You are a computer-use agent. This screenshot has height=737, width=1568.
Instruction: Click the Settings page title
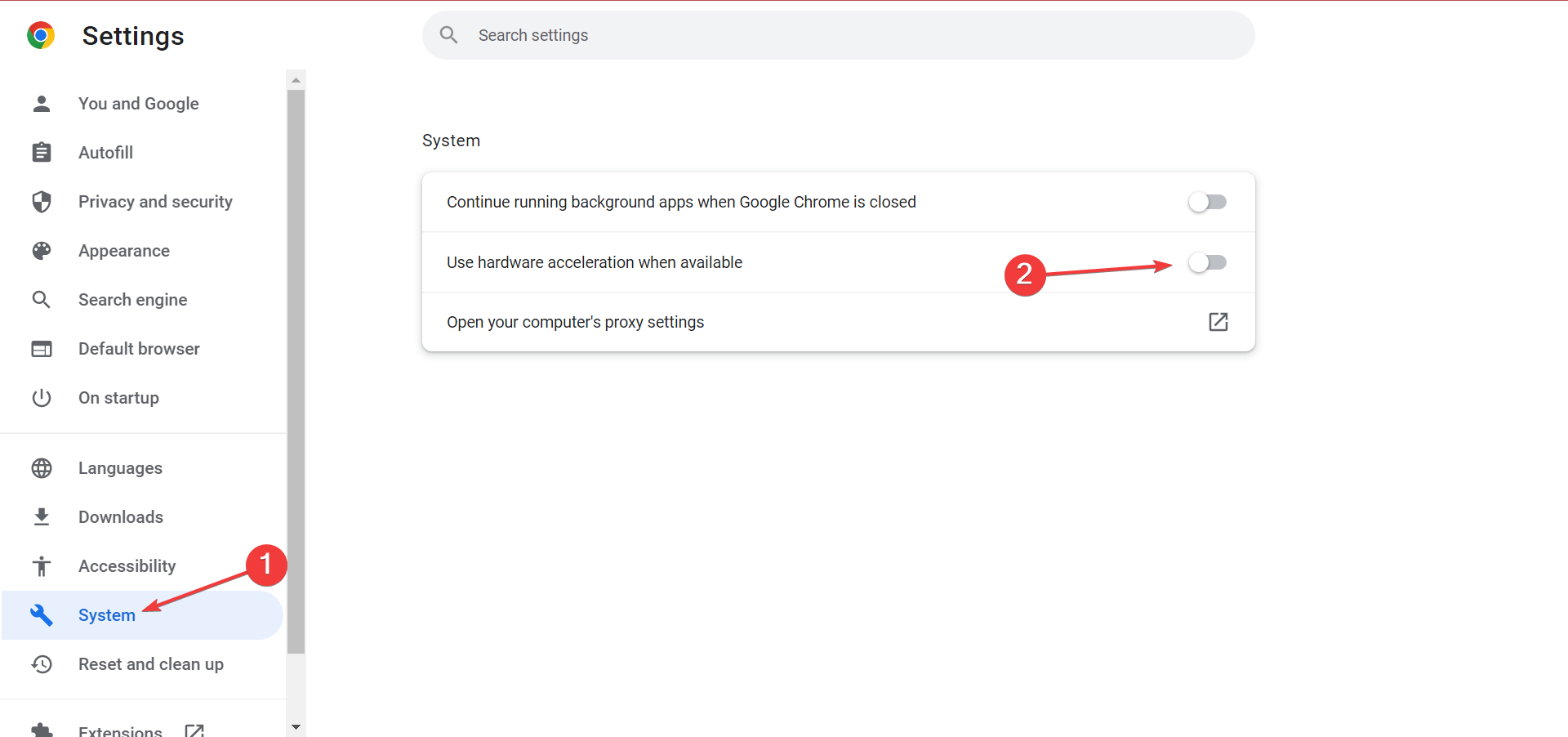tap(133, 36)
